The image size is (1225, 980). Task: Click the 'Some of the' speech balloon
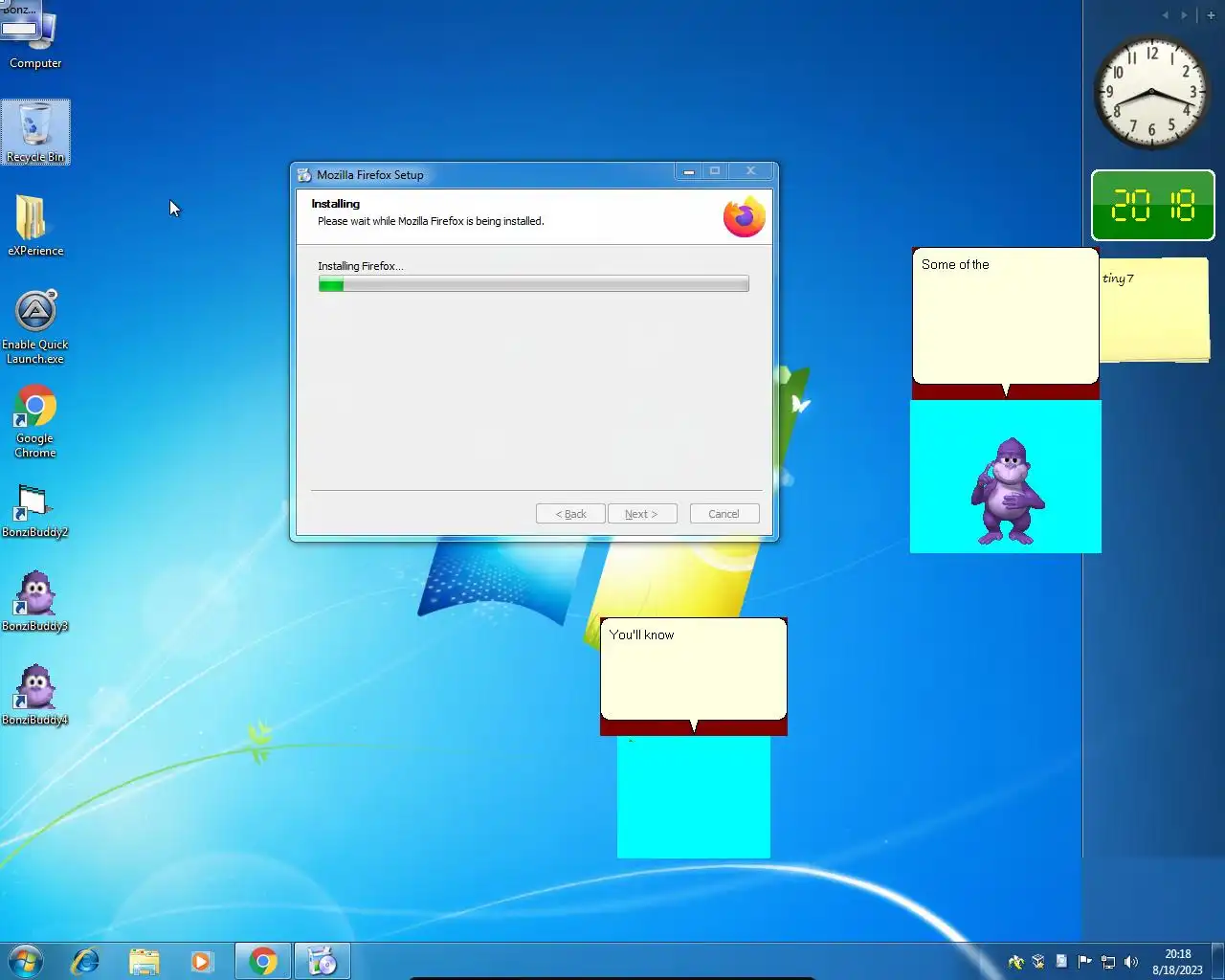[1006, 318]
